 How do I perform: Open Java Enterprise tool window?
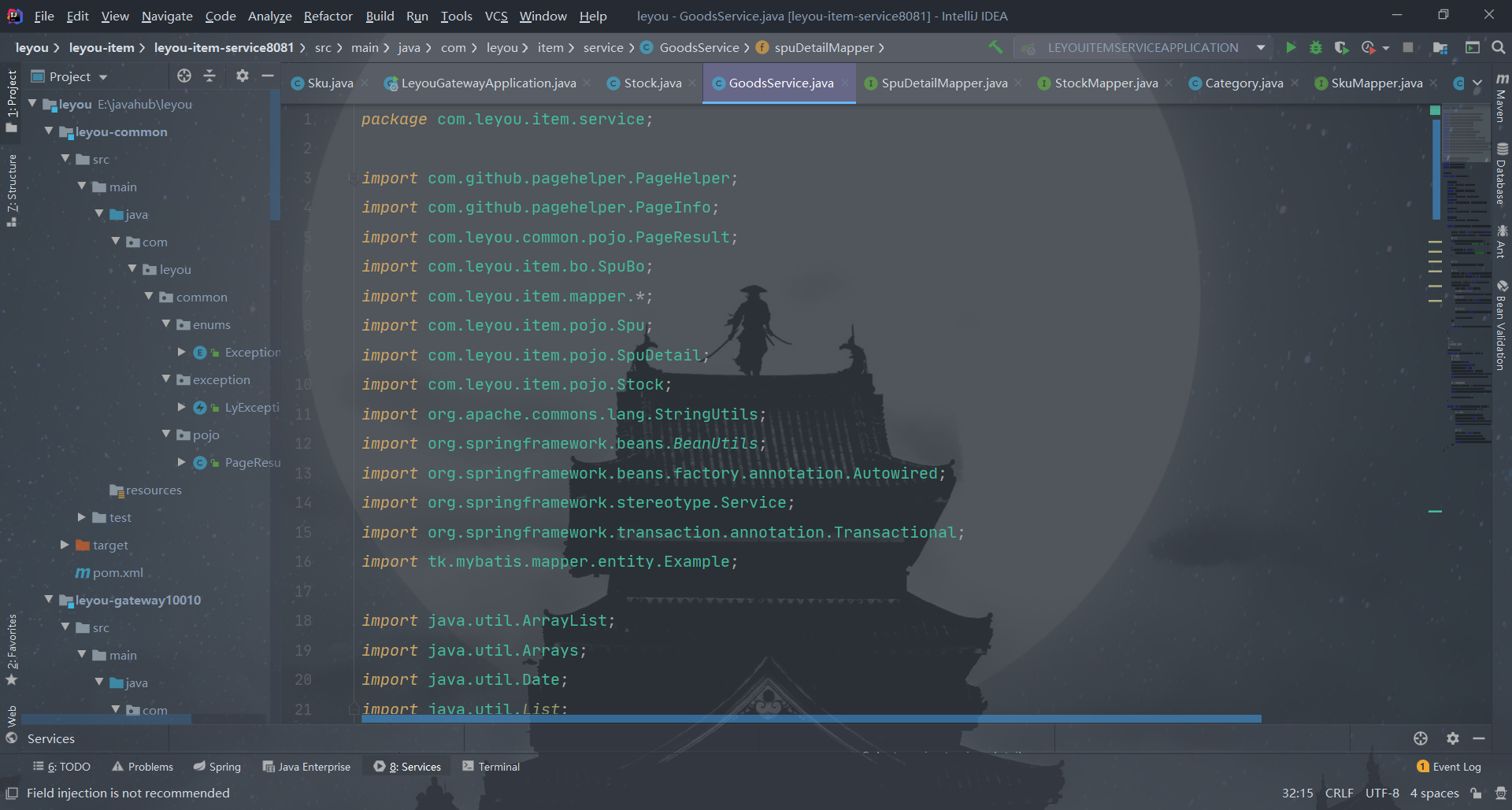[x=306, y=767]
